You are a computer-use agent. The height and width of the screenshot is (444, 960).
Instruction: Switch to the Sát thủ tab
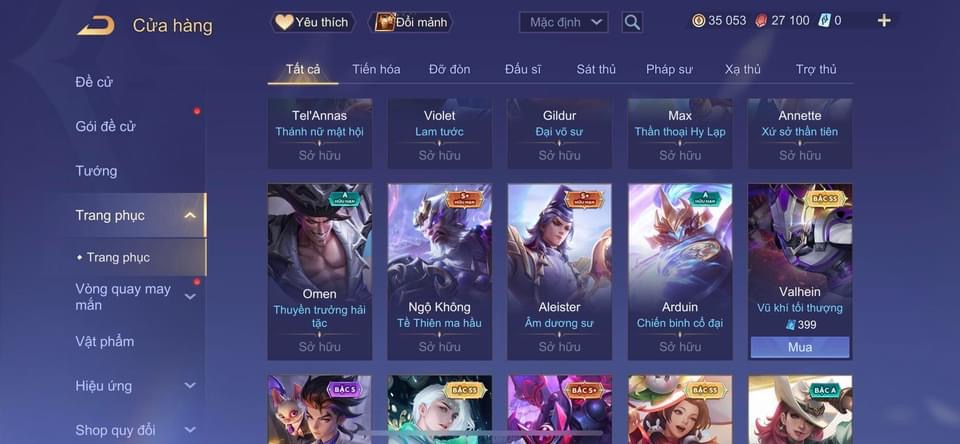click(x=596, y=69)
